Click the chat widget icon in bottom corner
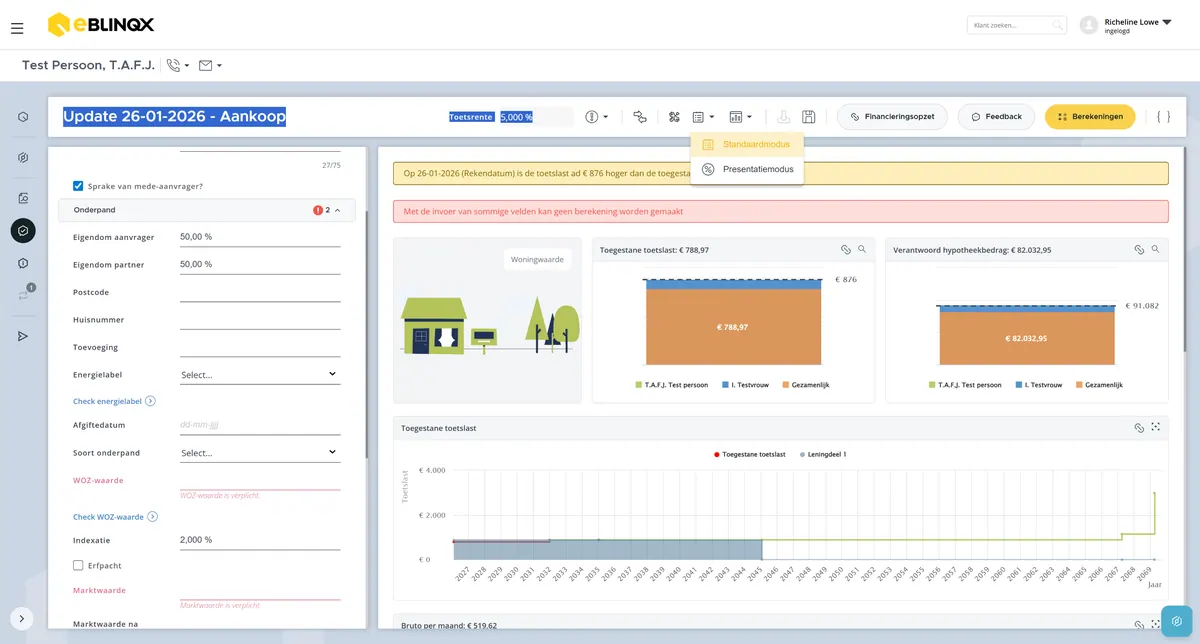1200x644 pixels. (x=1177, y=621)
